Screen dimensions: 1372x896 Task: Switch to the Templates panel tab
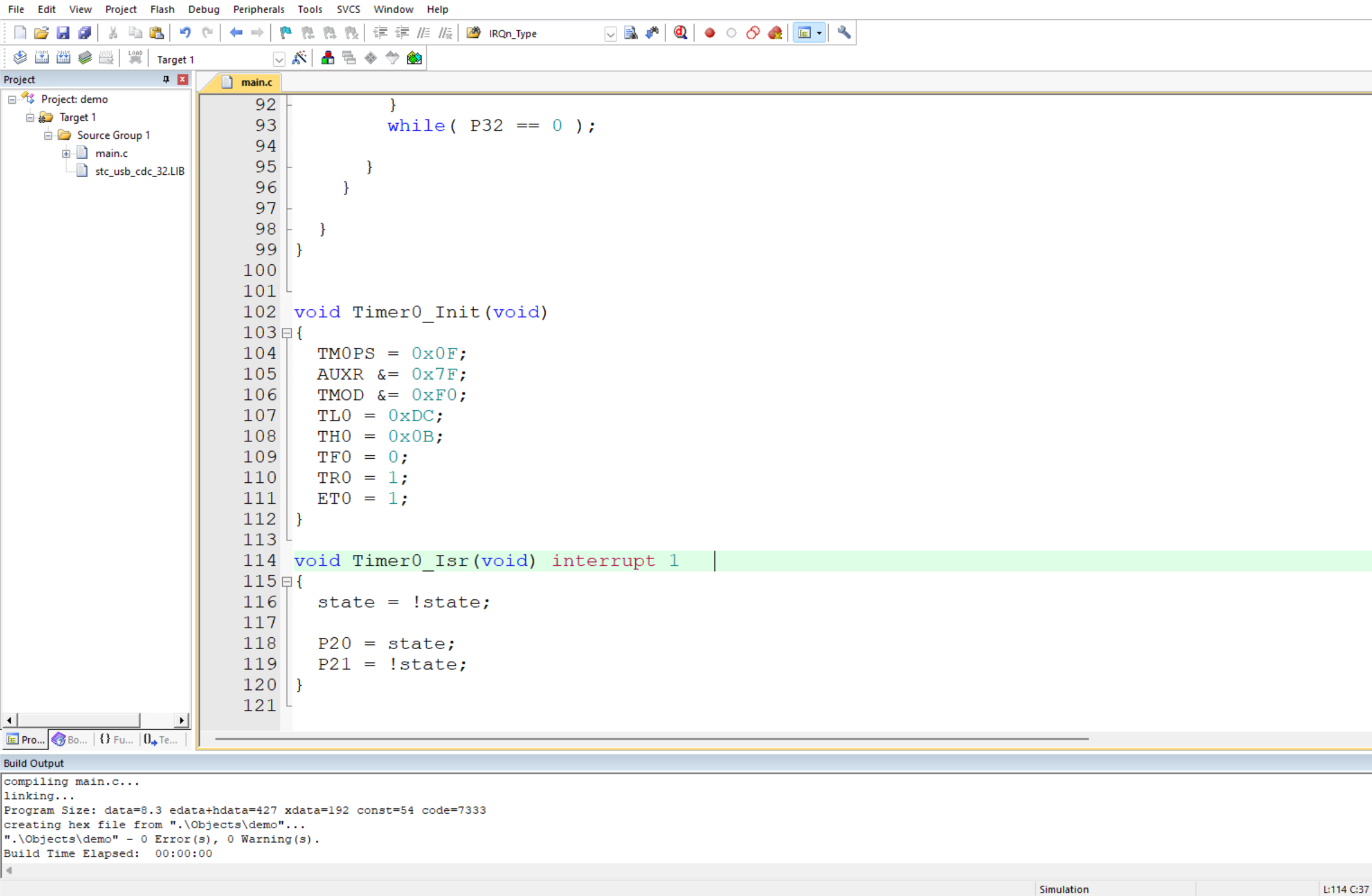coord(161,740)
